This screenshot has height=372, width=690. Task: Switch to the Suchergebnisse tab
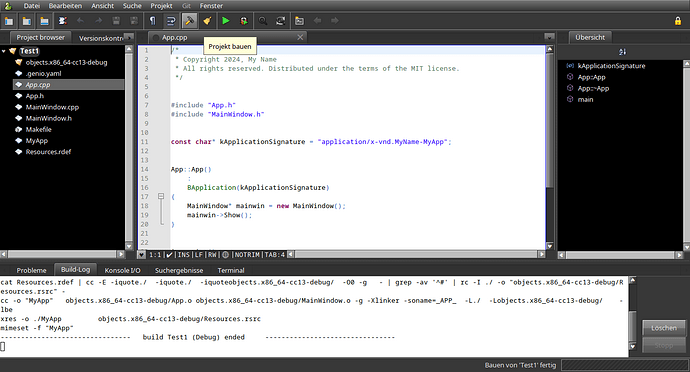point(179,270)
